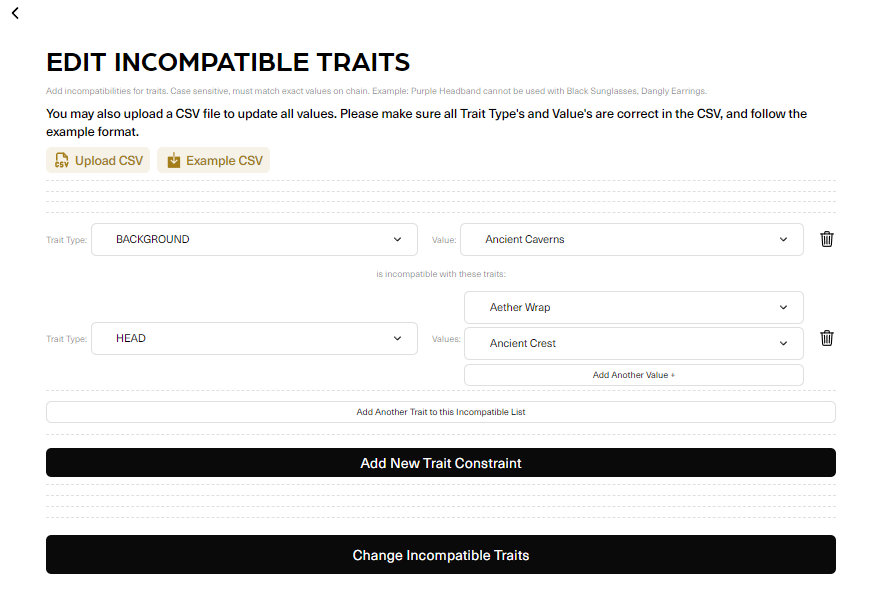Click the chevron arrow in the BACKGROUND field
This screenshot has height=593, width=876.
pos(398,239)
